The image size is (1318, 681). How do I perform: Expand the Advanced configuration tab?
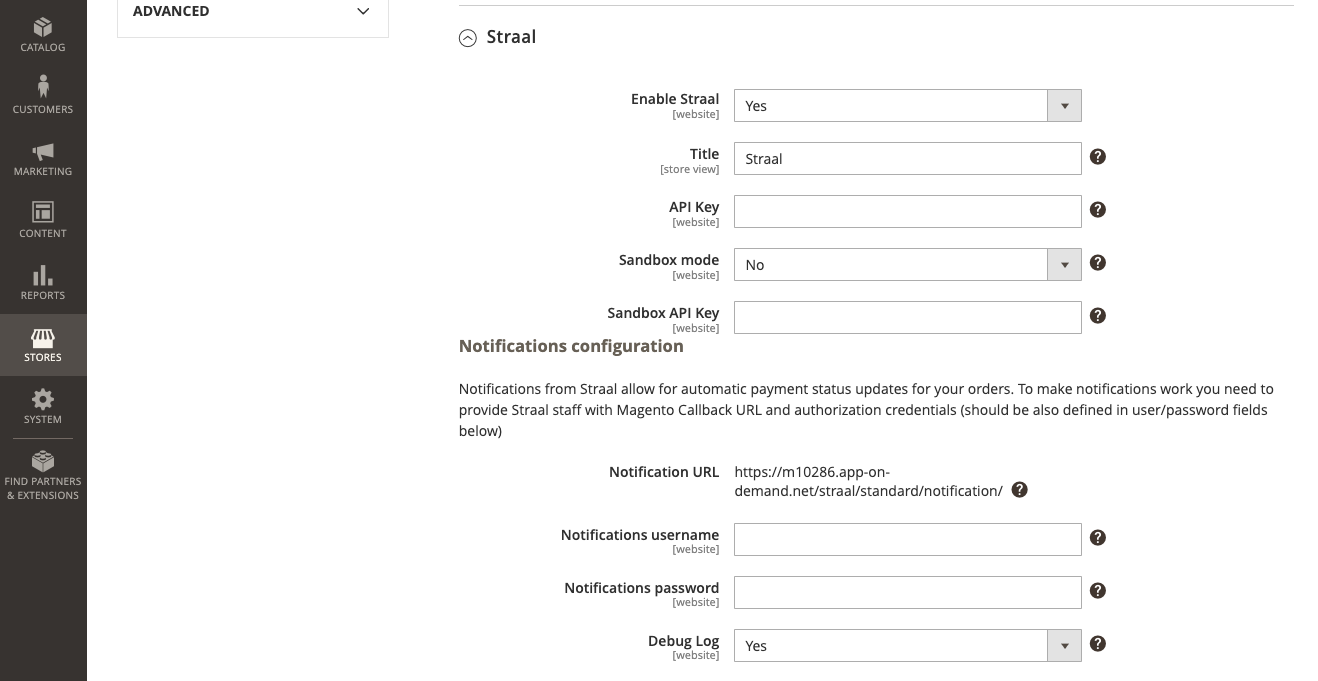tap(253, 11)
